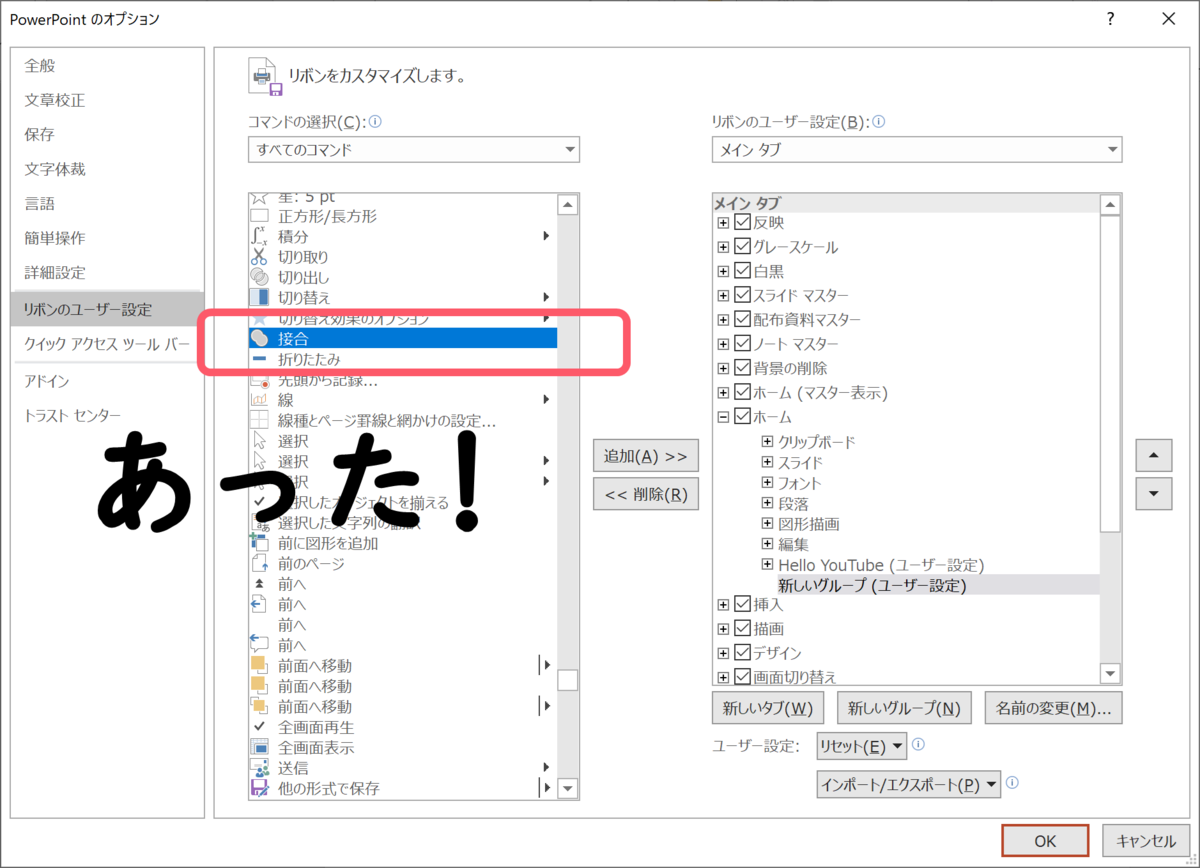The image size is (1200, 868).
Task: Toggle the 挿入 tab checkbox
Action: point(741,604)
